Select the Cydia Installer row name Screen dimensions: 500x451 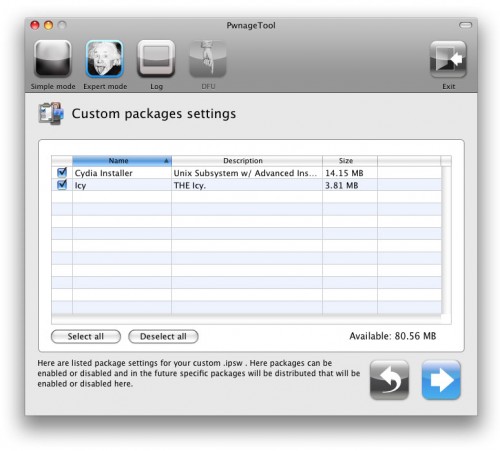pyautogui.click(x=104, y=173)
